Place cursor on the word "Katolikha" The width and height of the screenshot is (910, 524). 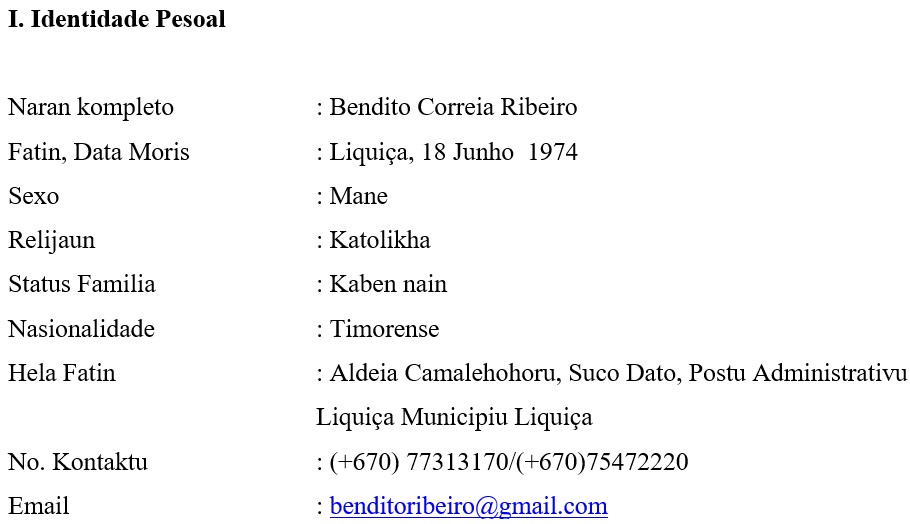pos(380,241)
